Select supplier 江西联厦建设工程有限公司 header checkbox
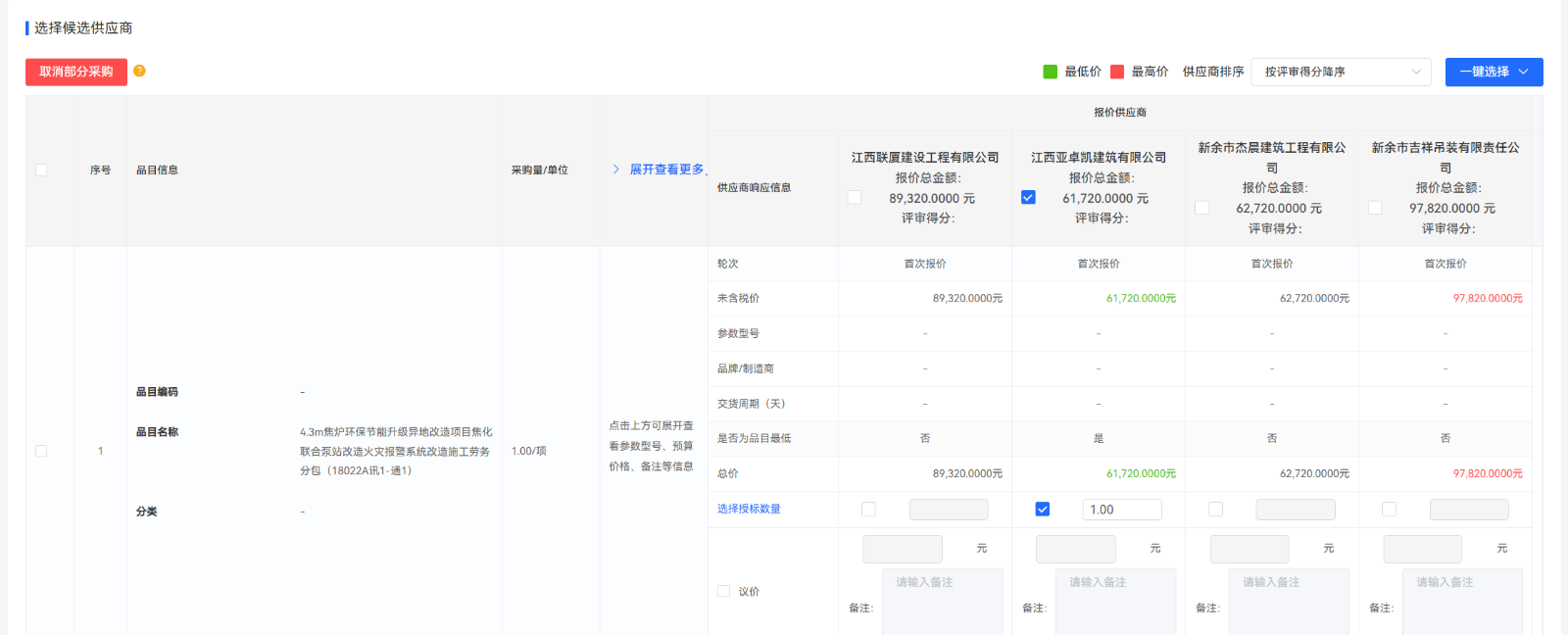Image resolution: width=1568 pixels, height=635 pixels. [855, 197]
